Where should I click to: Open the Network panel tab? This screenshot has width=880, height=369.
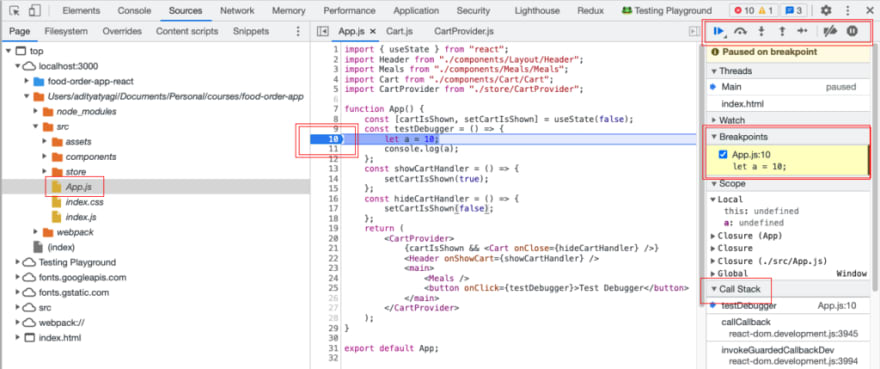[237, 10]
